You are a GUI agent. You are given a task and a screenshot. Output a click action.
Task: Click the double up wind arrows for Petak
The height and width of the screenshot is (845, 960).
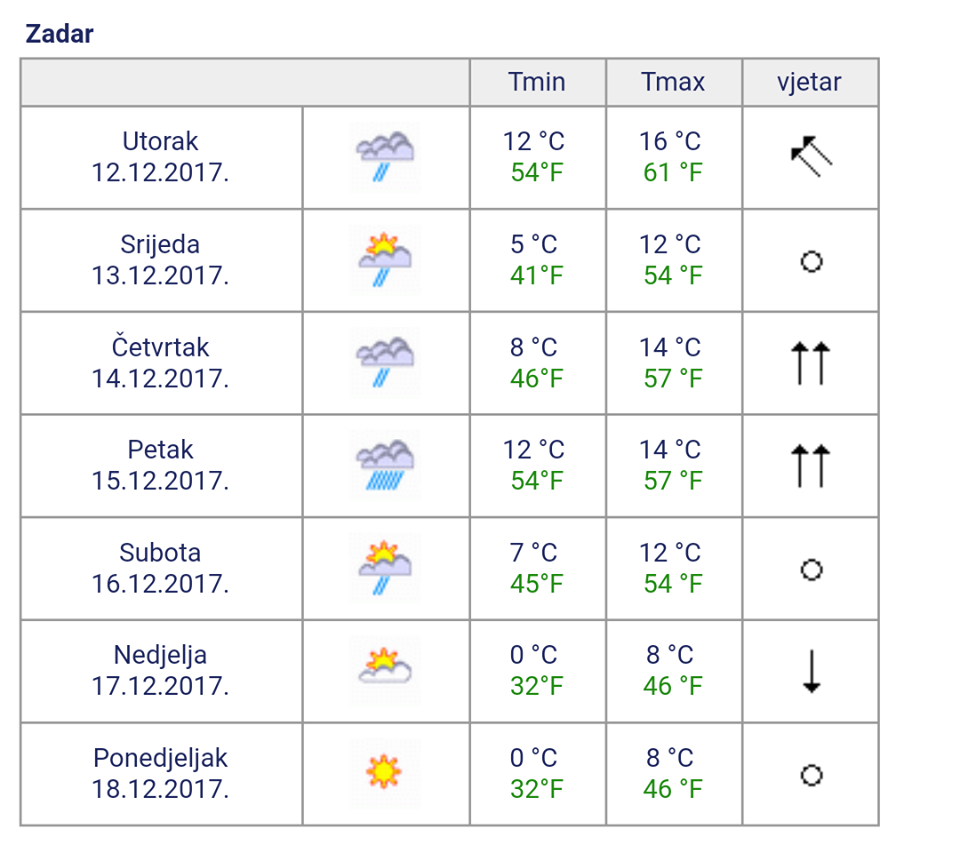point(811,466)
